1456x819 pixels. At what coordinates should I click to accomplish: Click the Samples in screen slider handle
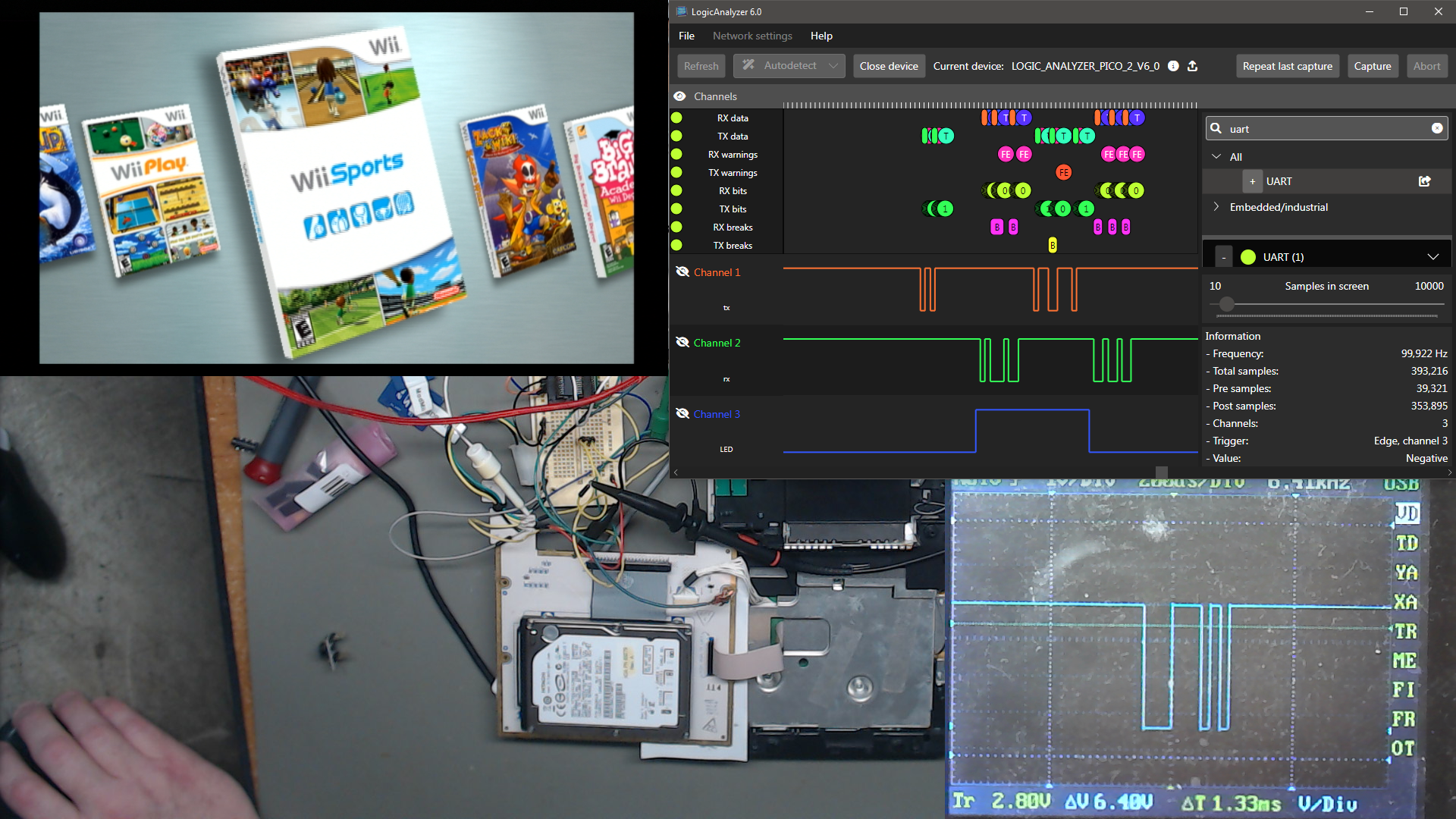coord(1226,304)
